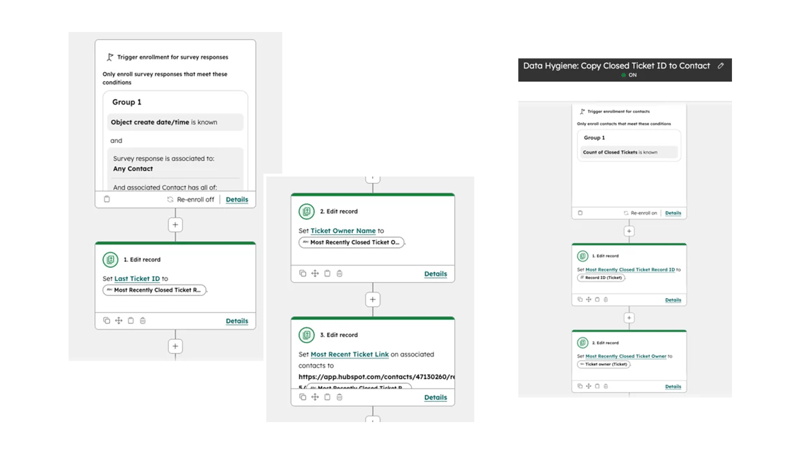Viewport: 800px width, 457px height.
Task: Click 'Any Contact' association text in Group 1
Action: [133, 169]
